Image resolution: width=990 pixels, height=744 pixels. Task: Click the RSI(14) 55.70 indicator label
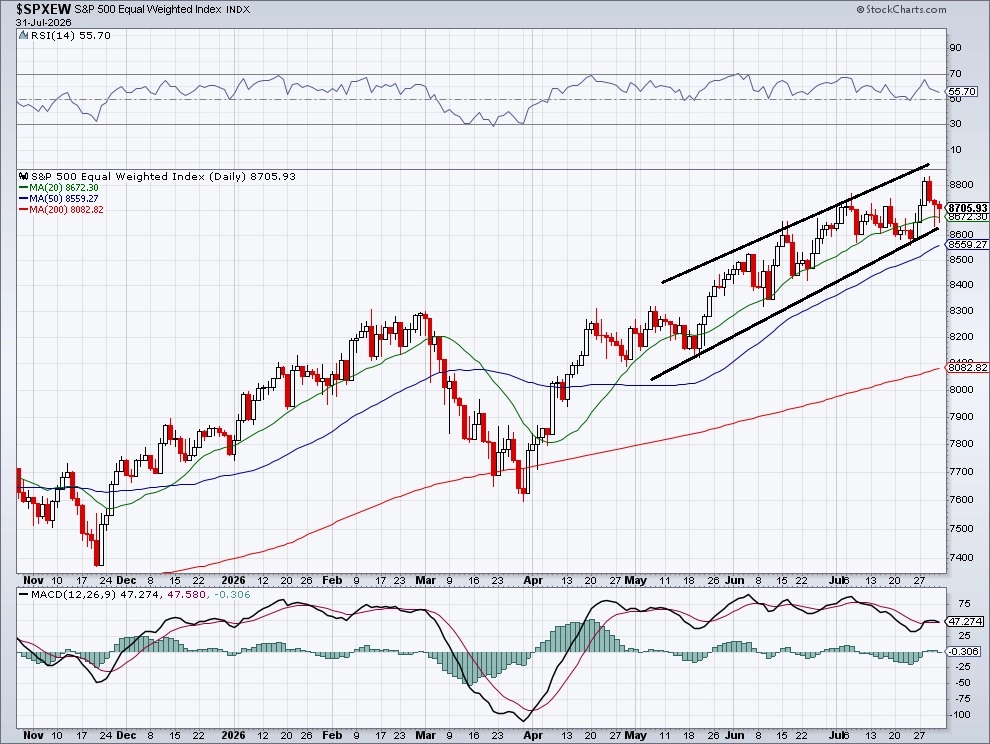70,35
